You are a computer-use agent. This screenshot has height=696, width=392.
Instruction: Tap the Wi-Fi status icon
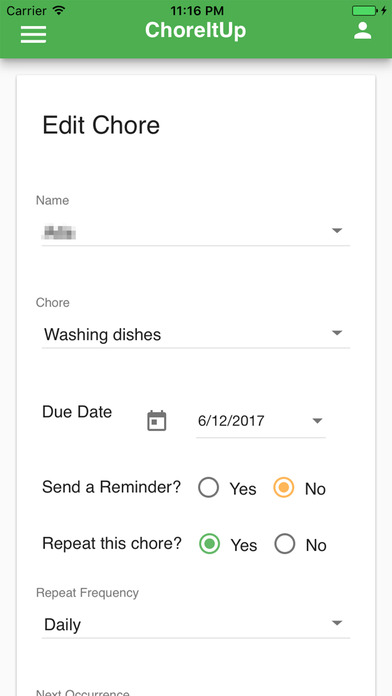[59, 10]
